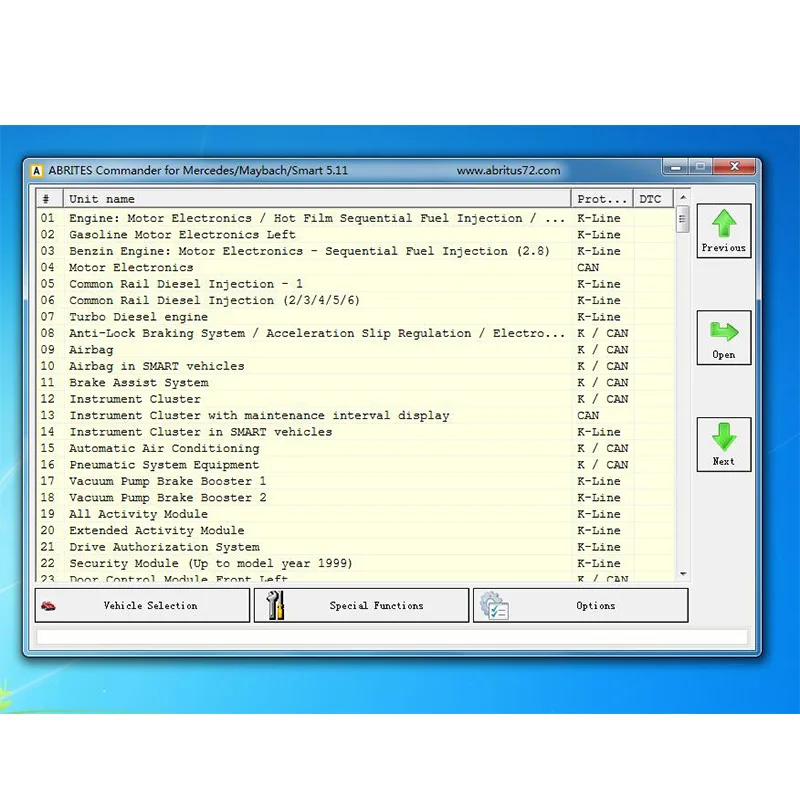The height and width of the screenshot is (800, 800).
Task: Select Vacuum Pump Brake Booster 1
Action: coord(356,481)
